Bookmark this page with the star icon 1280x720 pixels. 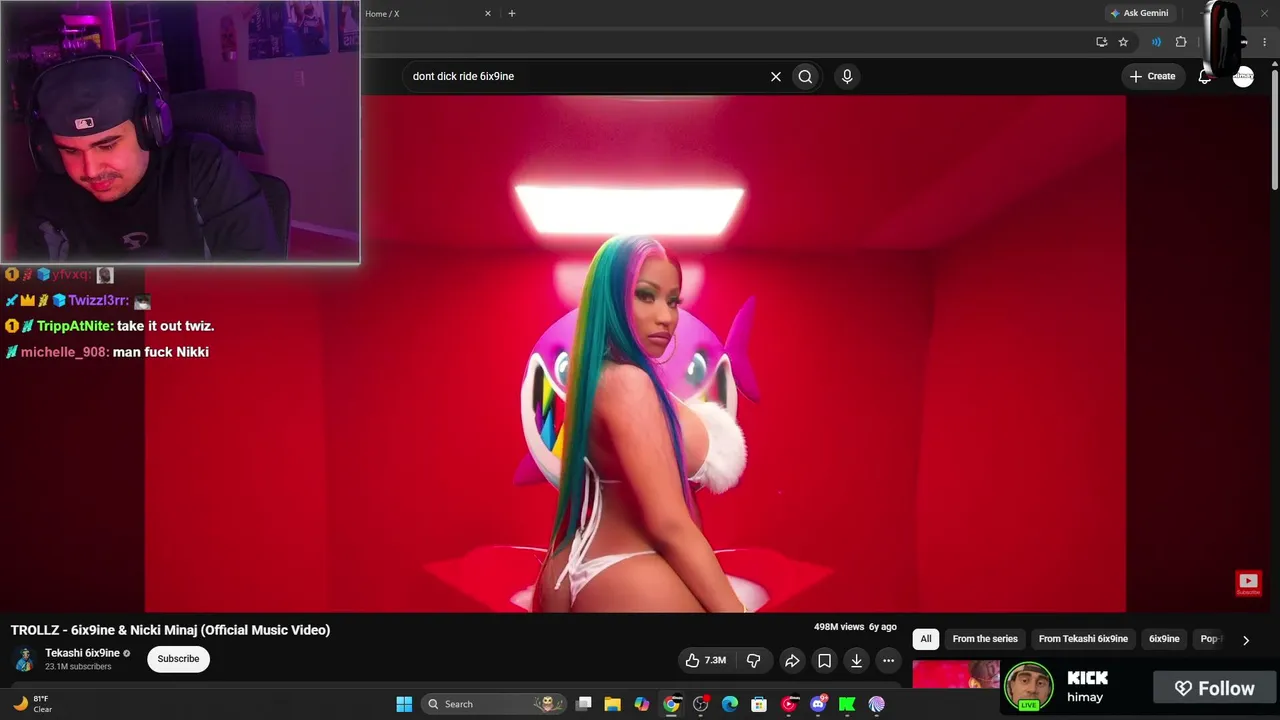[x=1123, y=42]
